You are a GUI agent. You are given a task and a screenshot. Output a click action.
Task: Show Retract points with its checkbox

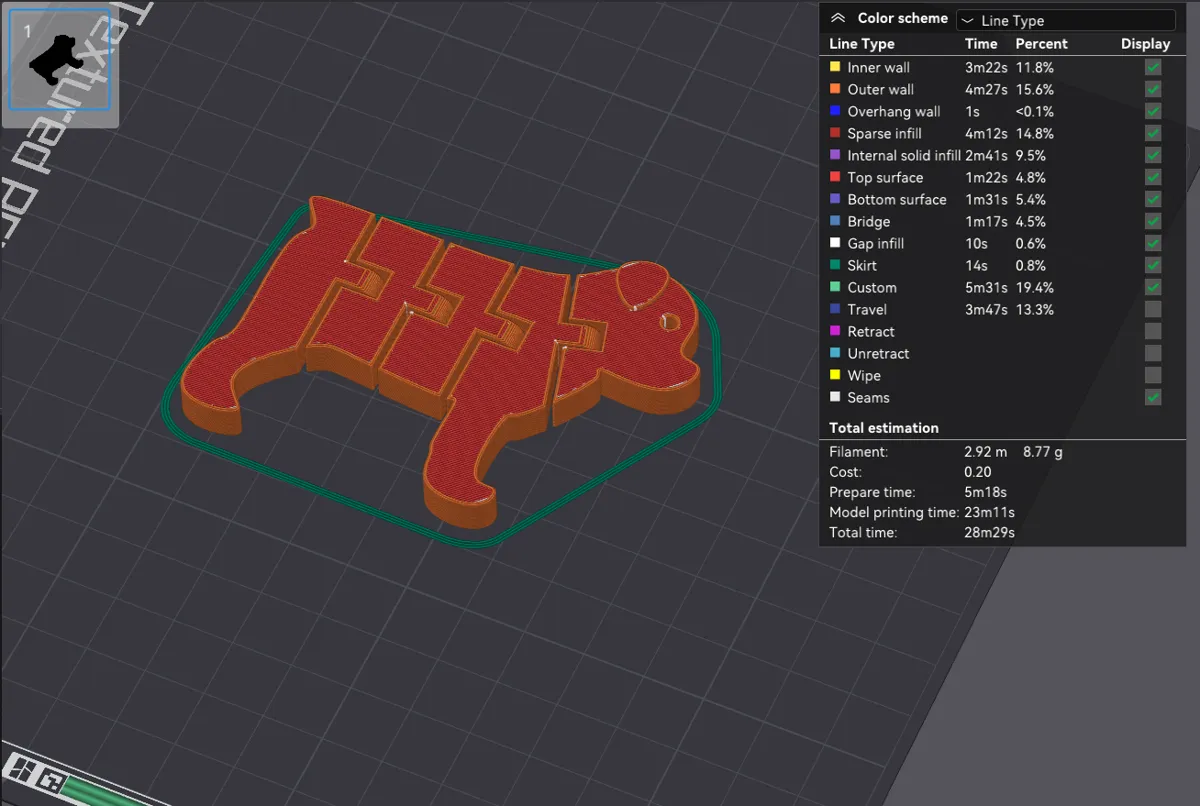click(x=1153, y=331)
